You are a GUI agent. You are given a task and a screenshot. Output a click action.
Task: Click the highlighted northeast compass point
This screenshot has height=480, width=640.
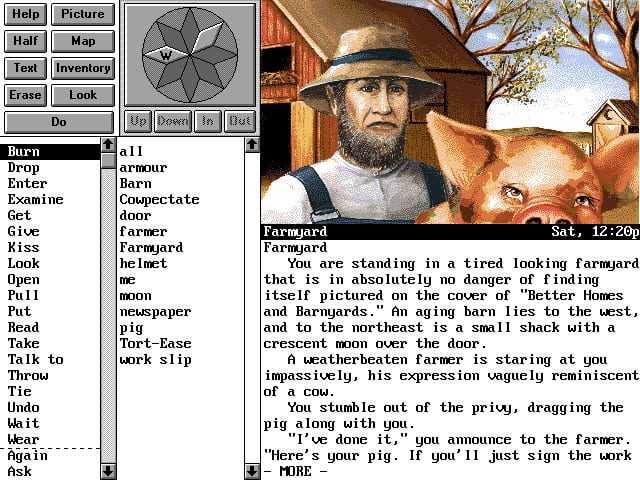coord(207,38)
